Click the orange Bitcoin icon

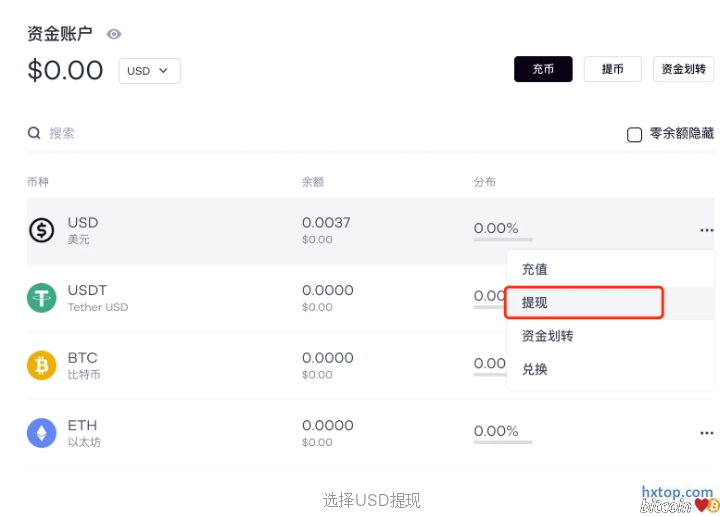pyautogui.click(x=42, y=365)
